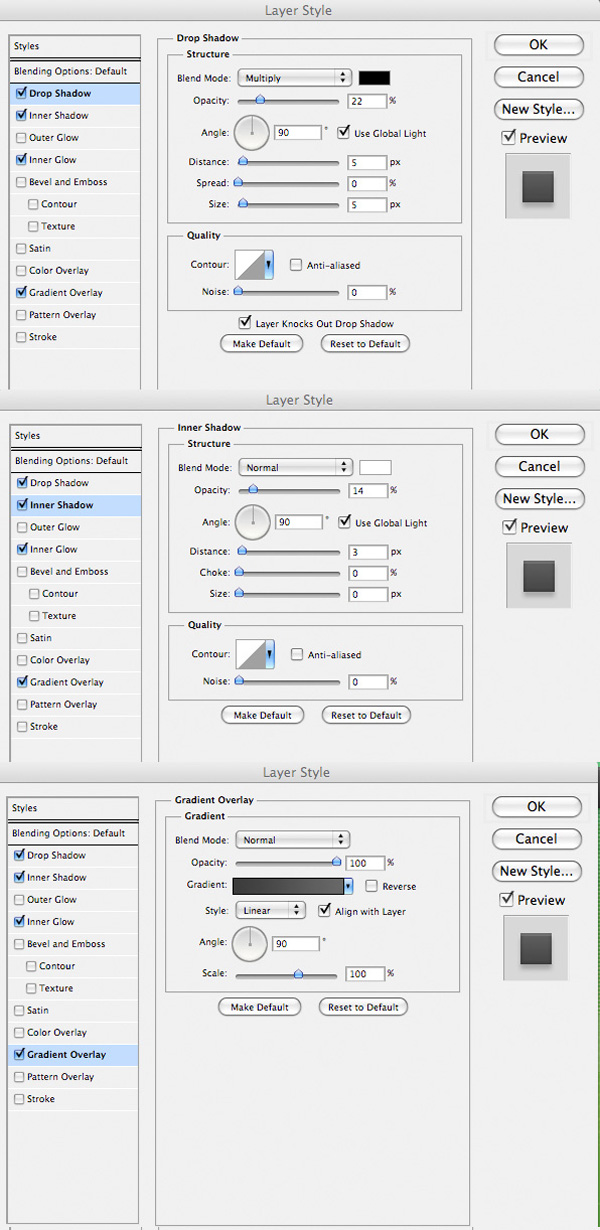Click the angle dial in the Inner Shadow settings
Image resolution: width=600 pixels, height=1230 pixels.
pyautogui.click(x=252, y=522)
